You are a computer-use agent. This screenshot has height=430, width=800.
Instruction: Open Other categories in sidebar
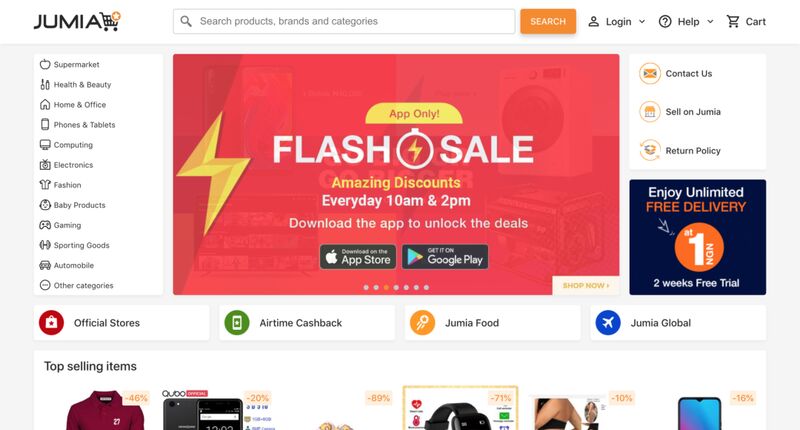[x=77, y=285]
